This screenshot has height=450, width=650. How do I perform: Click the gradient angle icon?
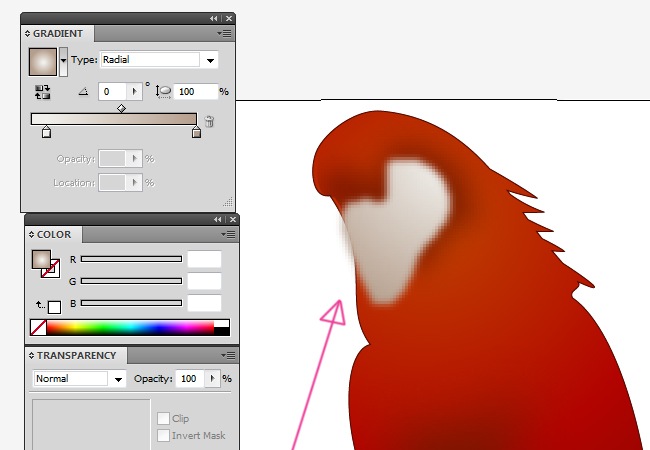click(x=83, y=92)
